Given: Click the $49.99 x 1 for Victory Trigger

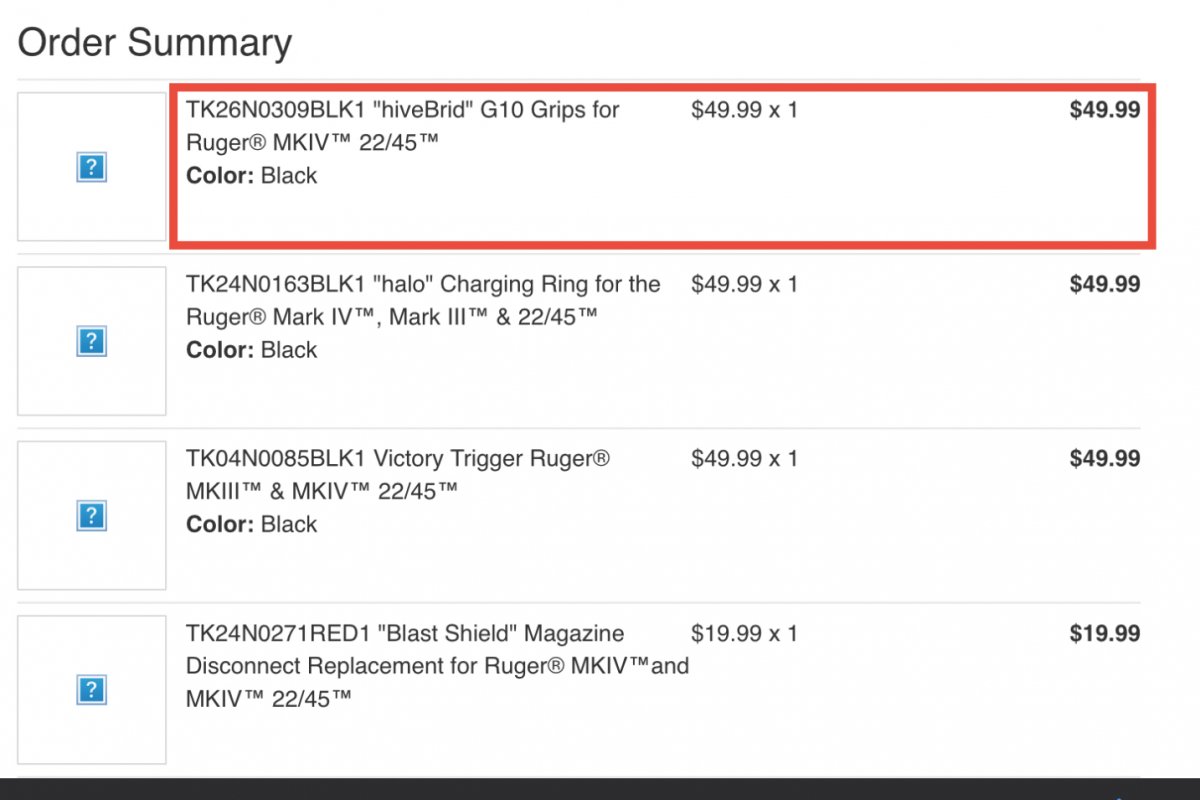Looking at the screenshot, I should tap(744, 459).
